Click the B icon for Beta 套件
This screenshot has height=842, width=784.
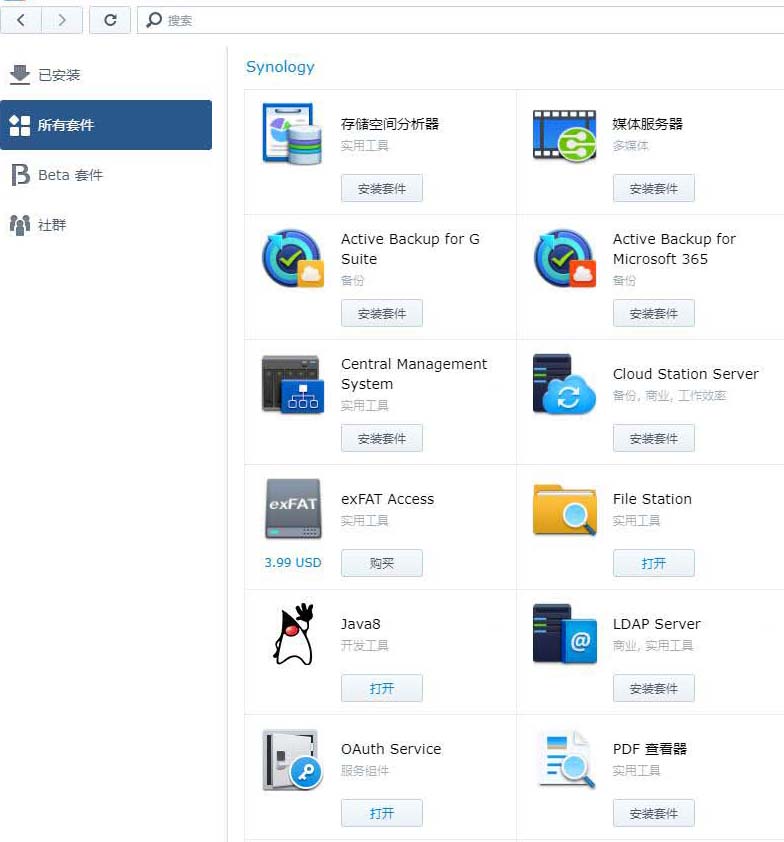coord(20,175)
